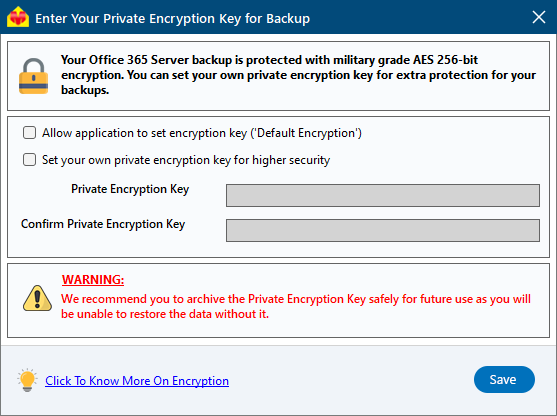Image resolution: width=557 pixels, height=416 pixels.
Task: Click the AES 256-bit description text
Action: point(298,75)
